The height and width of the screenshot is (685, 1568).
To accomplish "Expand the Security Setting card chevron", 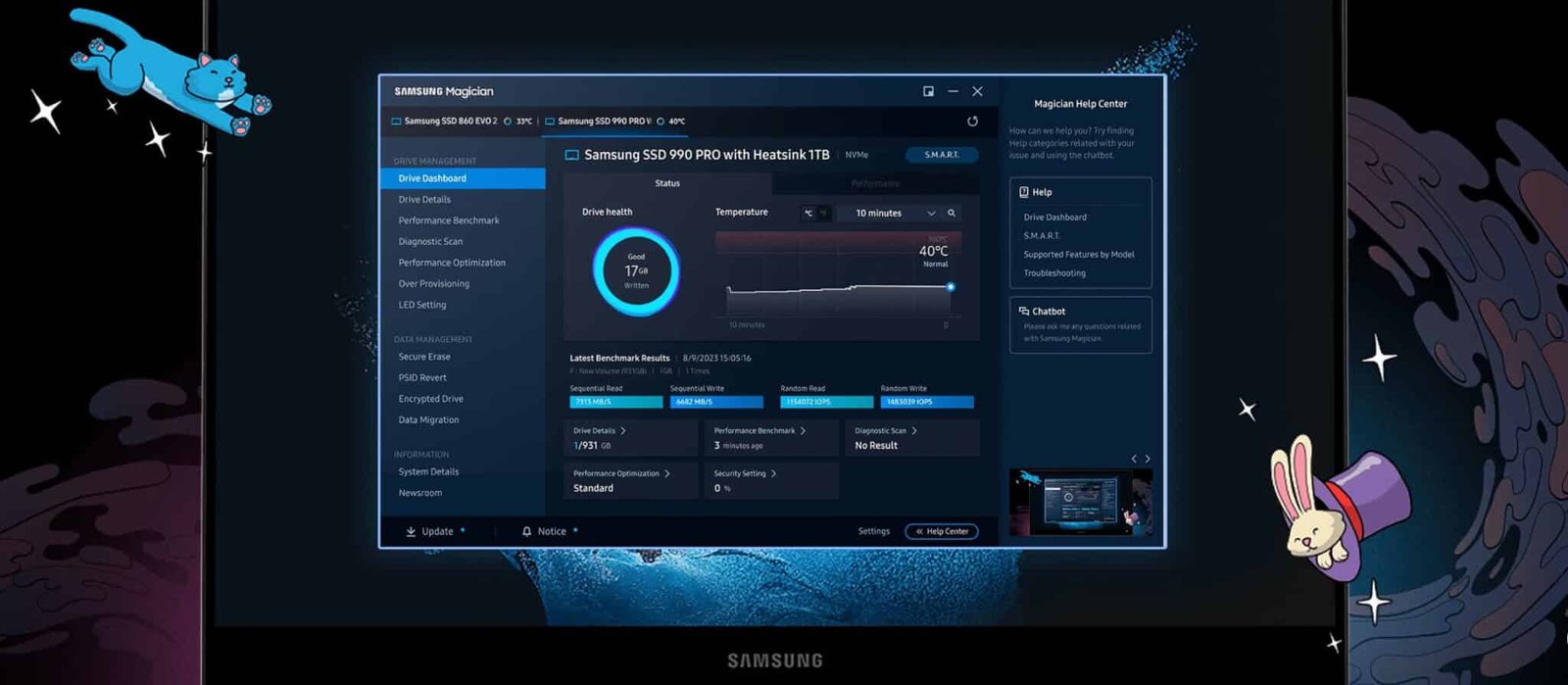I will point(773,473).
